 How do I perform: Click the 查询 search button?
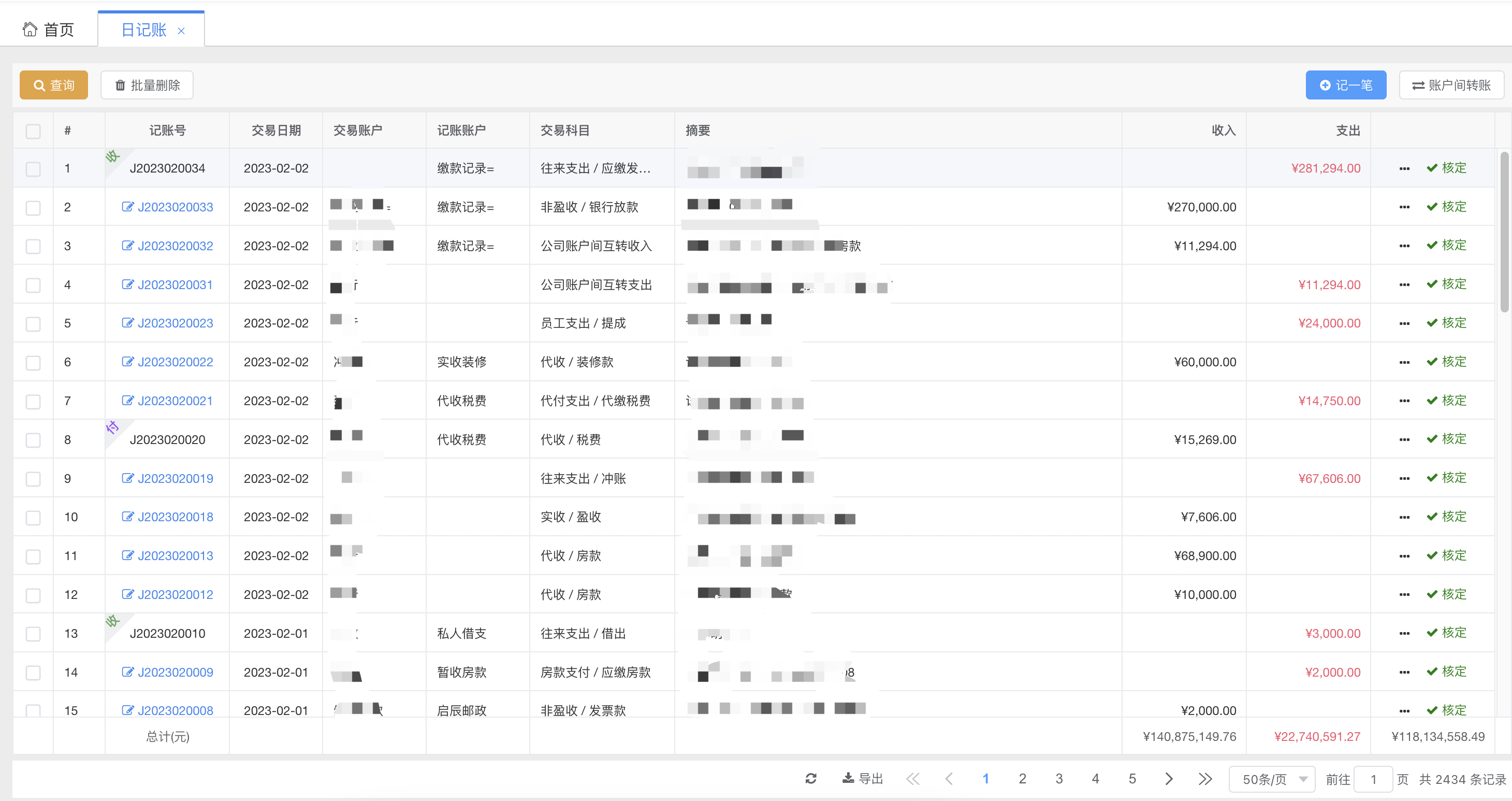click(53, 85)
